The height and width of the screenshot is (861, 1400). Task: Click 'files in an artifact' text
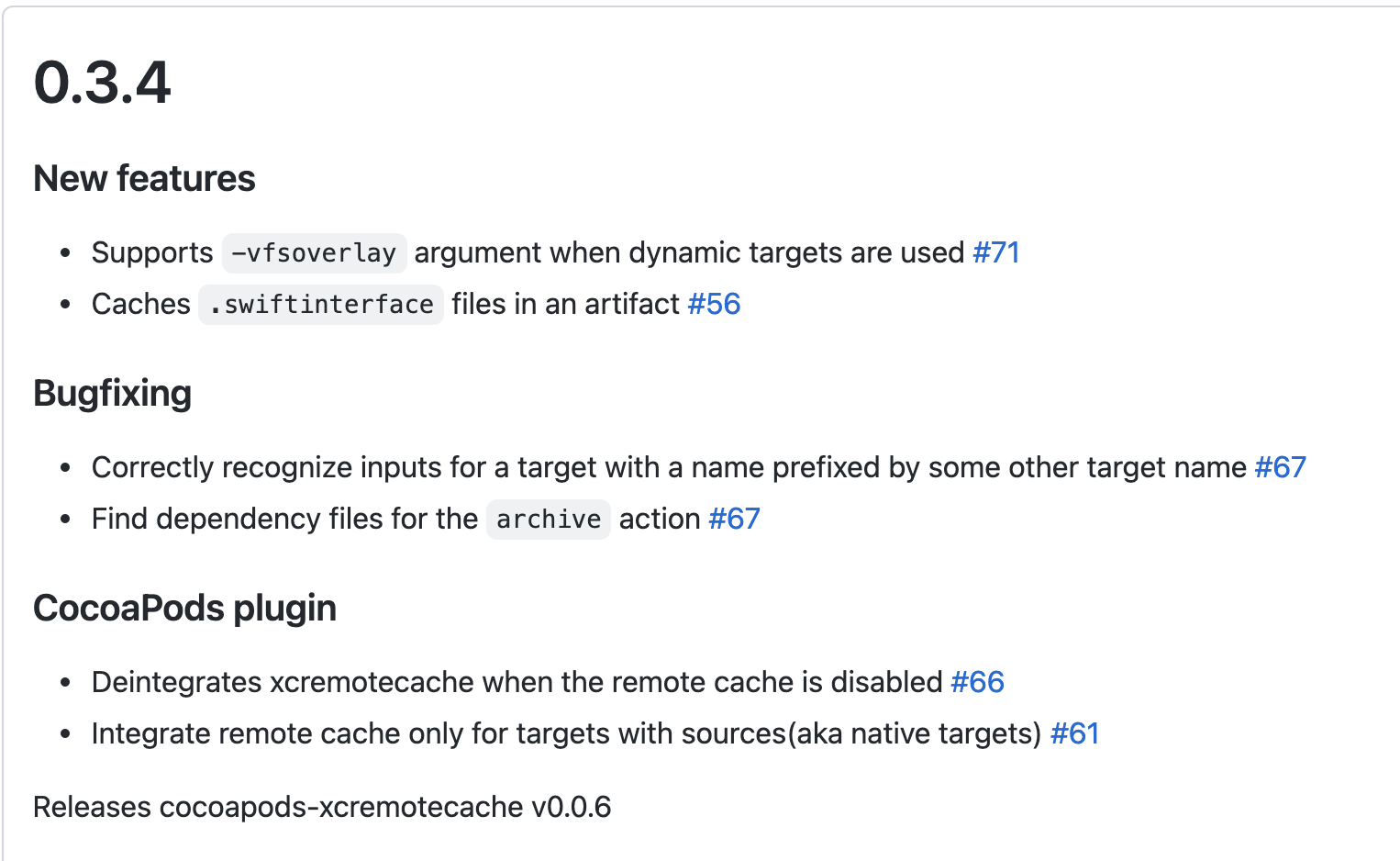pos(565,304)
